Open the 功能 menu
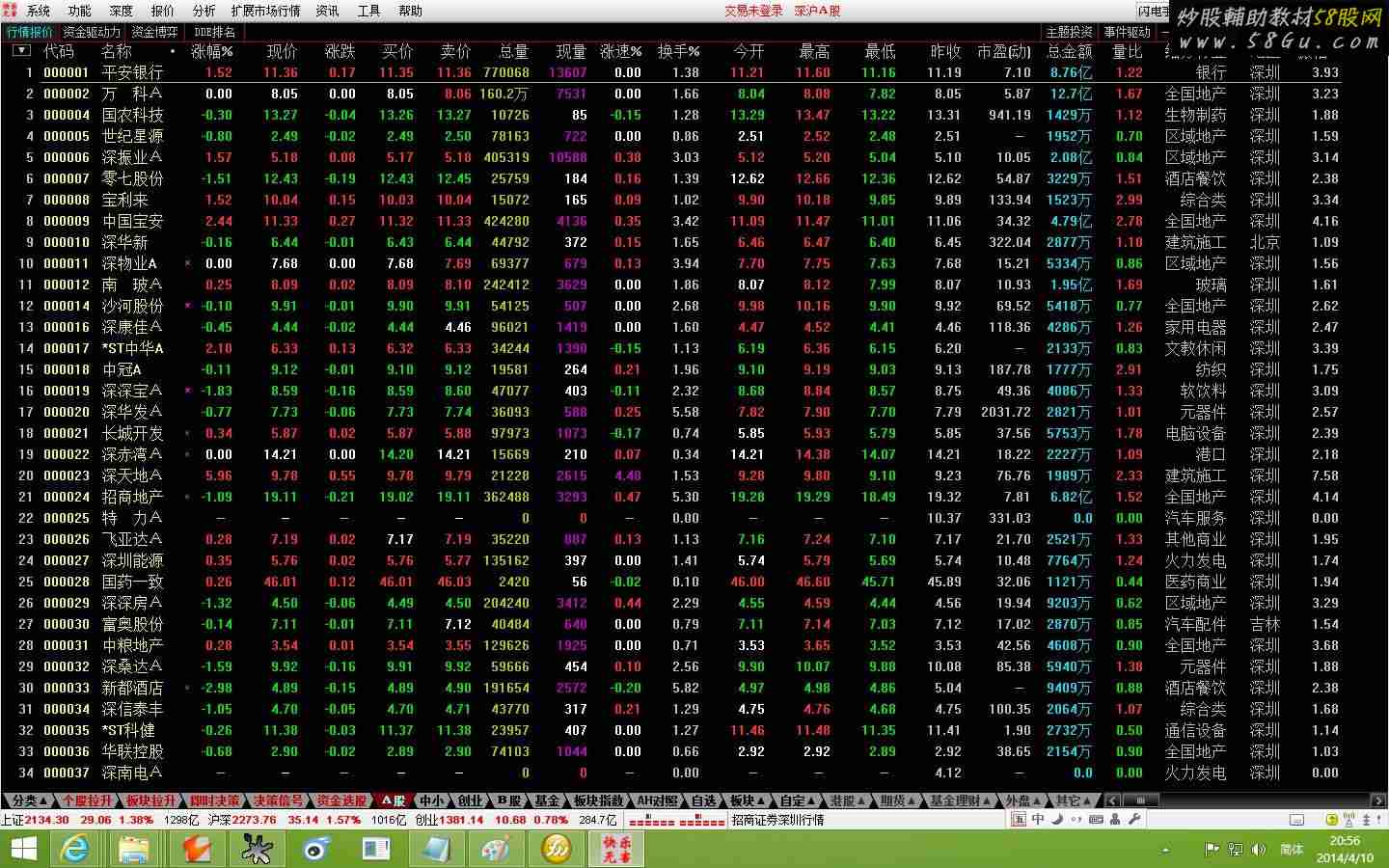The height and width of the screenshot is (868, 1389). [80, 11]
